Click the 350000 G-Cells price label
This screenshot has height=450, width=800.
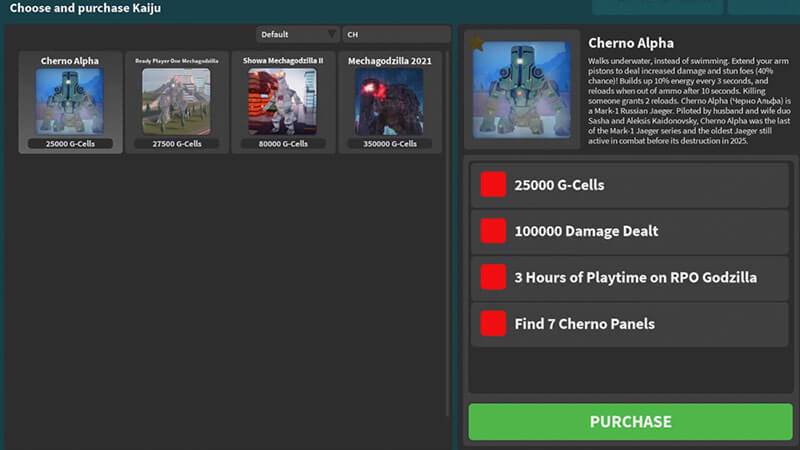(x=390, y=144)
